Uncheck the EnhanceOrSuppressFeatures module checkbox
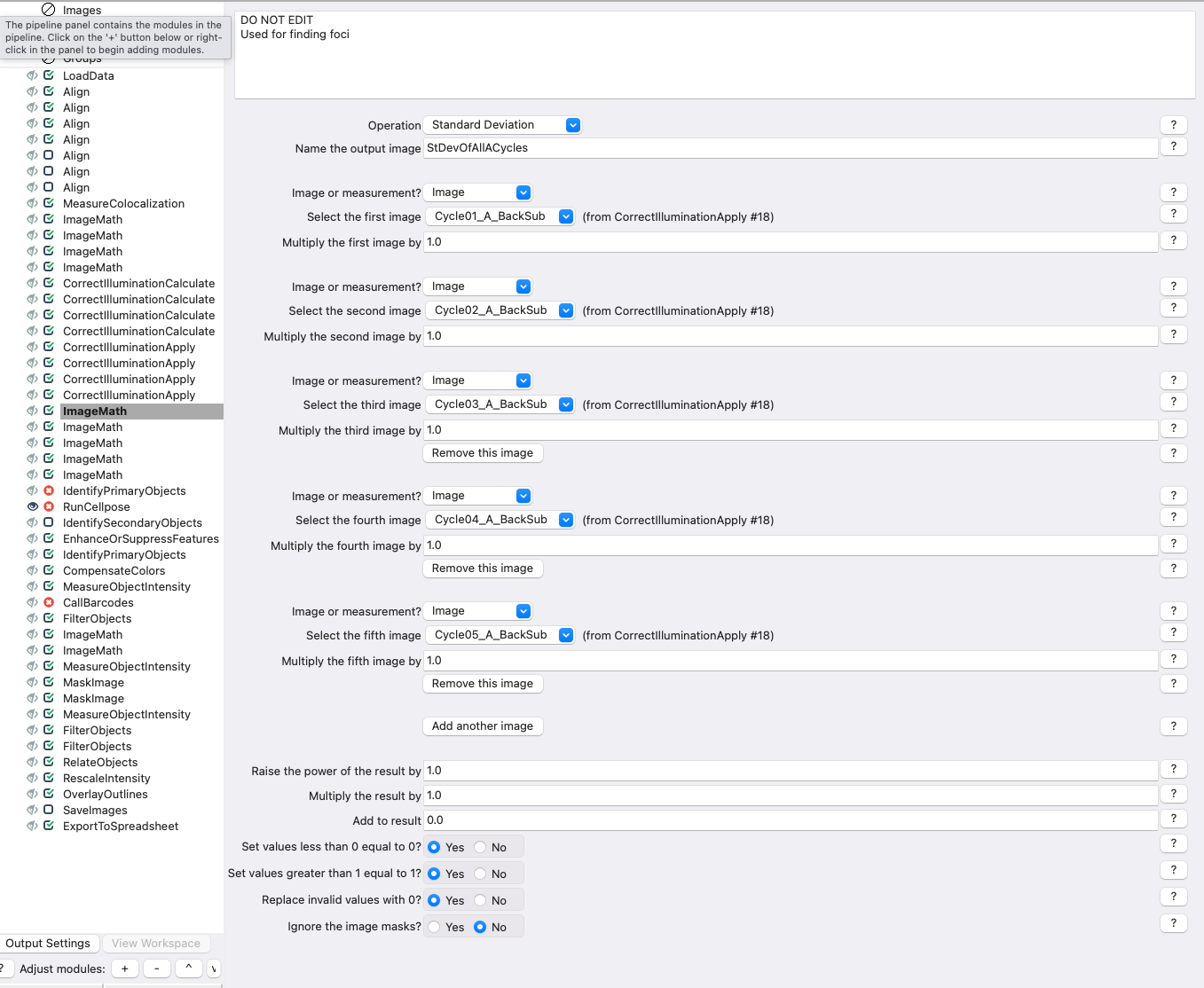The width and height of the screenshot is (1204, 988). pyautogui.click(x=48, y=538)
